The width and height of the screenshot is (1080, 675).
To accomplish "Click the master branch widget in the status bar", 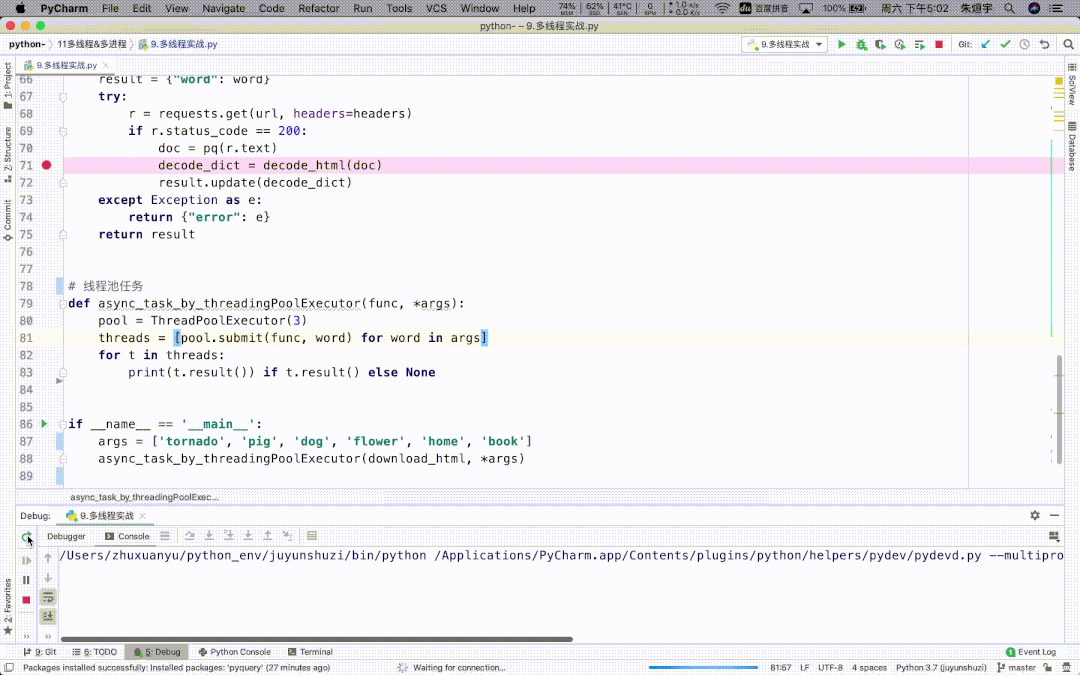I will point(1017,667).
